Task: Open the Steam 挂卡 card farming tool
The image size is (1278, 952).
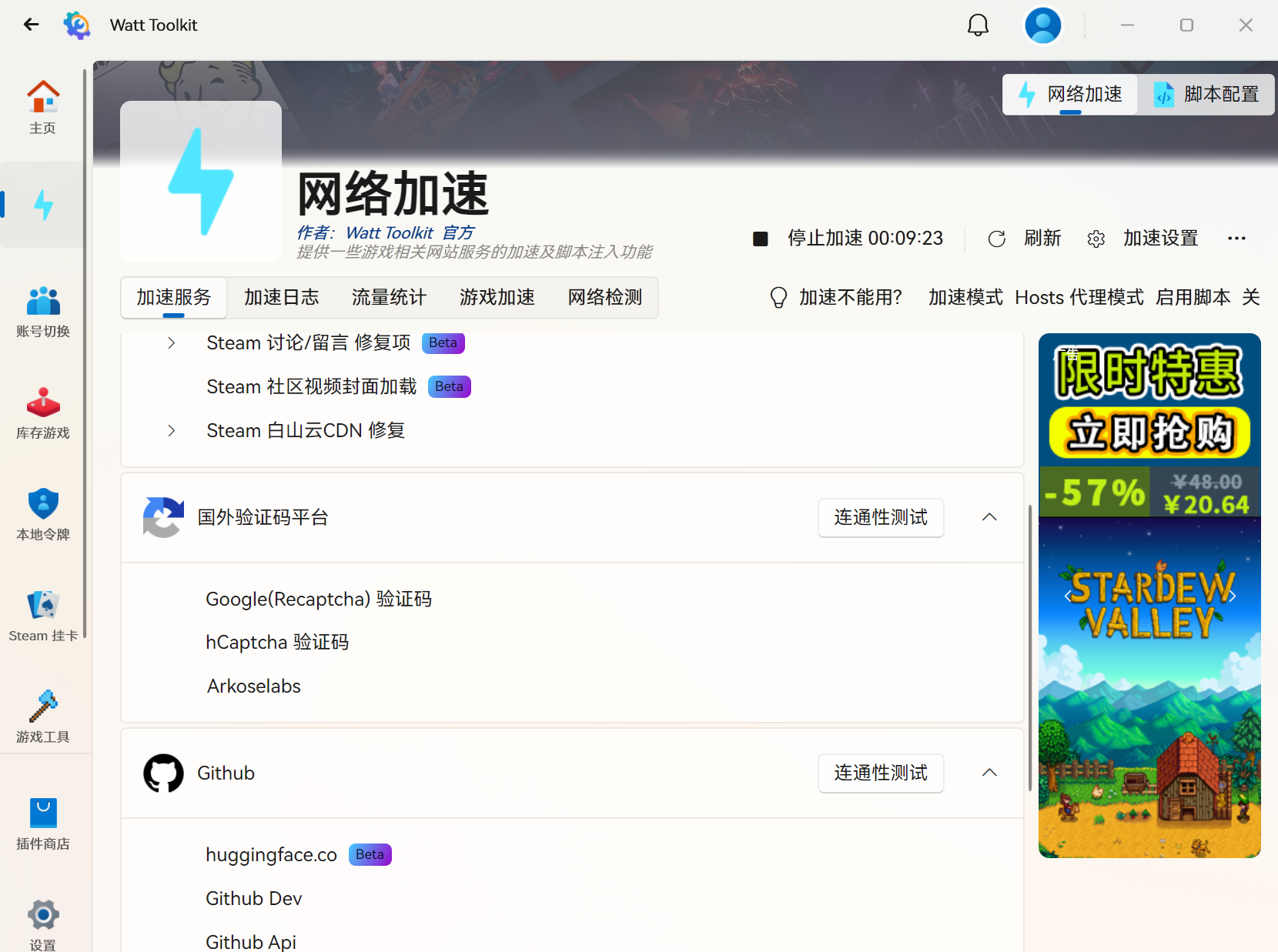Action: 42,614
